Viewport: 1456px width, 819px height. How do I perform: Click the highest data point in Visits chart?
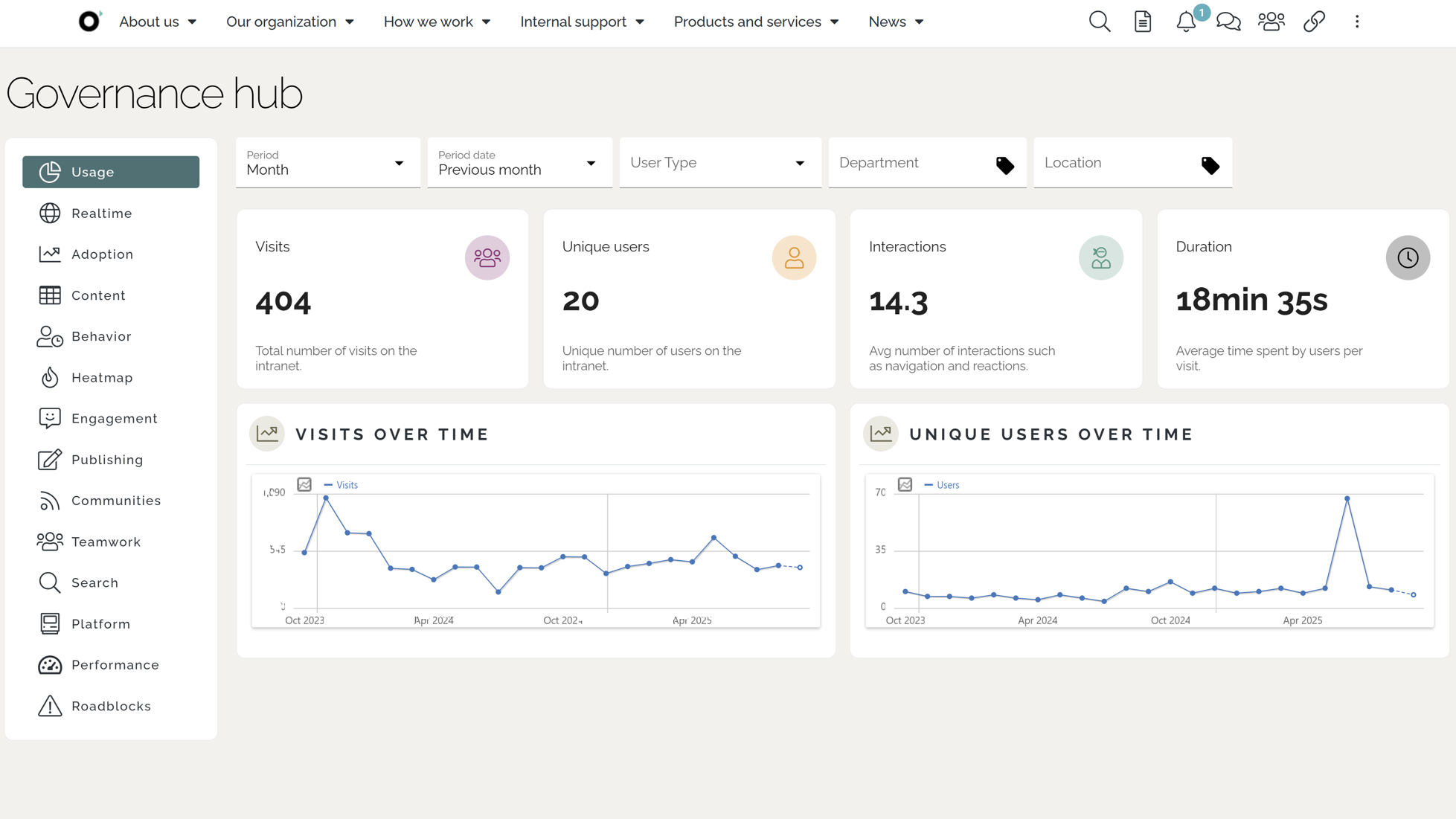pos(326,498)
